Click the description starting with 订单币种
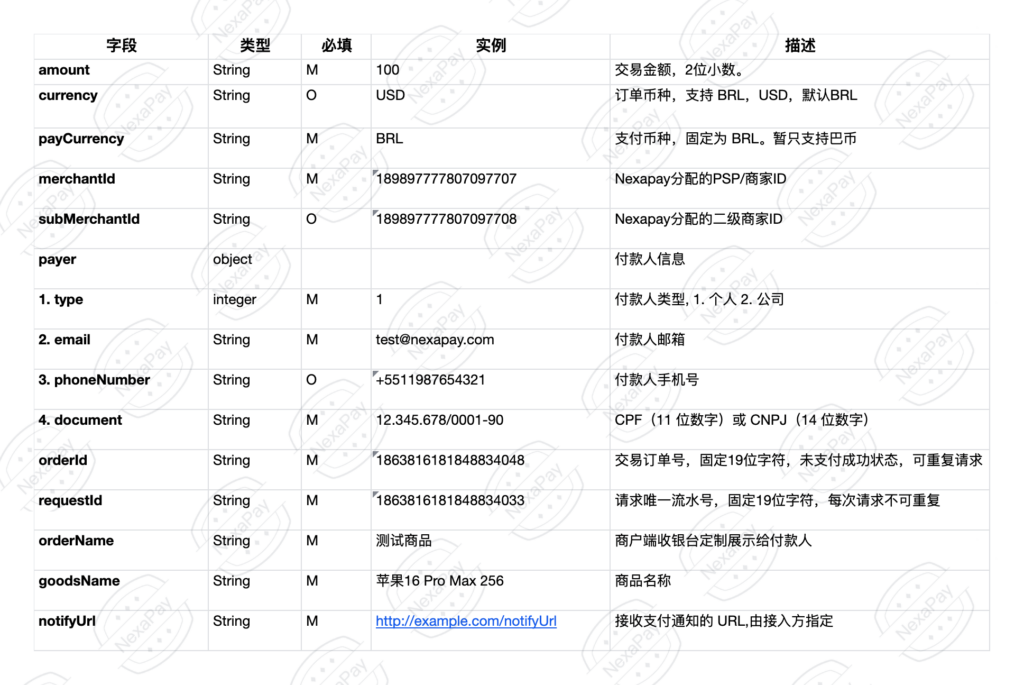Image resolution: width=1024 pixels, height=685 pixels. (736, 95)
